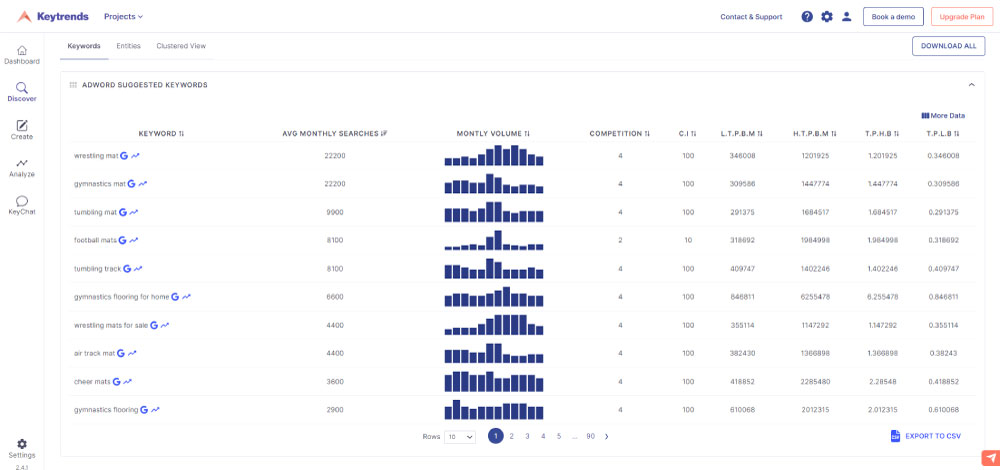The height and width of the screenshot is (470, 1000).
Task: Open the top bar settings gear
Action: 827,17
